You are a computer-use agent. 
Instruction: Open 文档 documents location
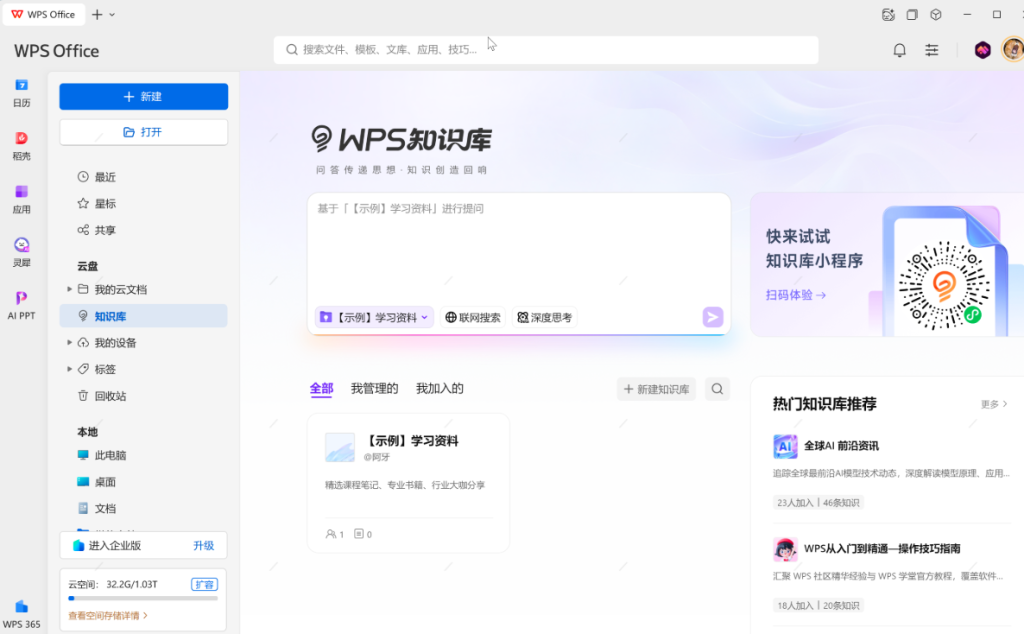click(x=144, y=508)
